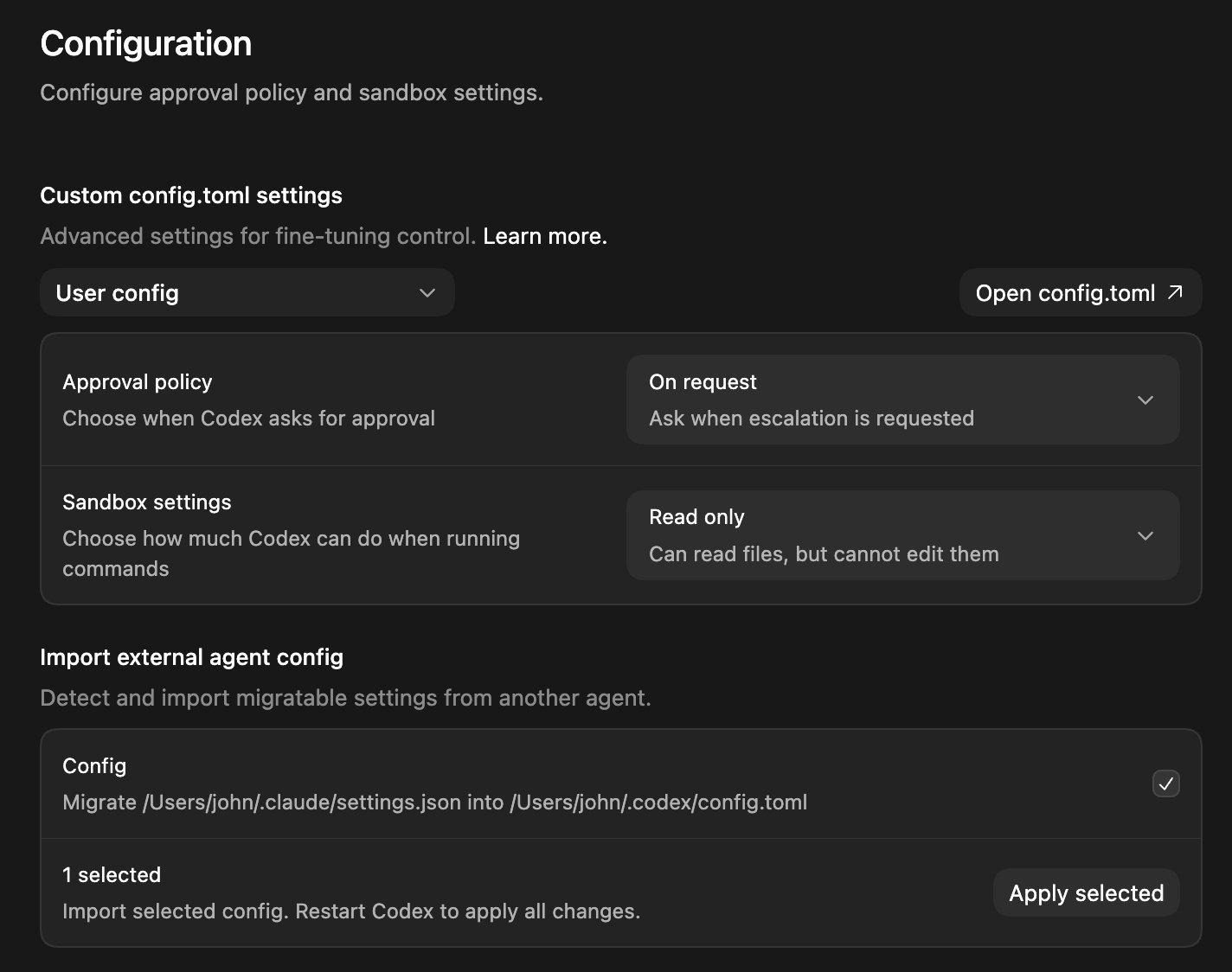Click the Configuration page heading
This screenshot has width=1232, height=972.
146,44
